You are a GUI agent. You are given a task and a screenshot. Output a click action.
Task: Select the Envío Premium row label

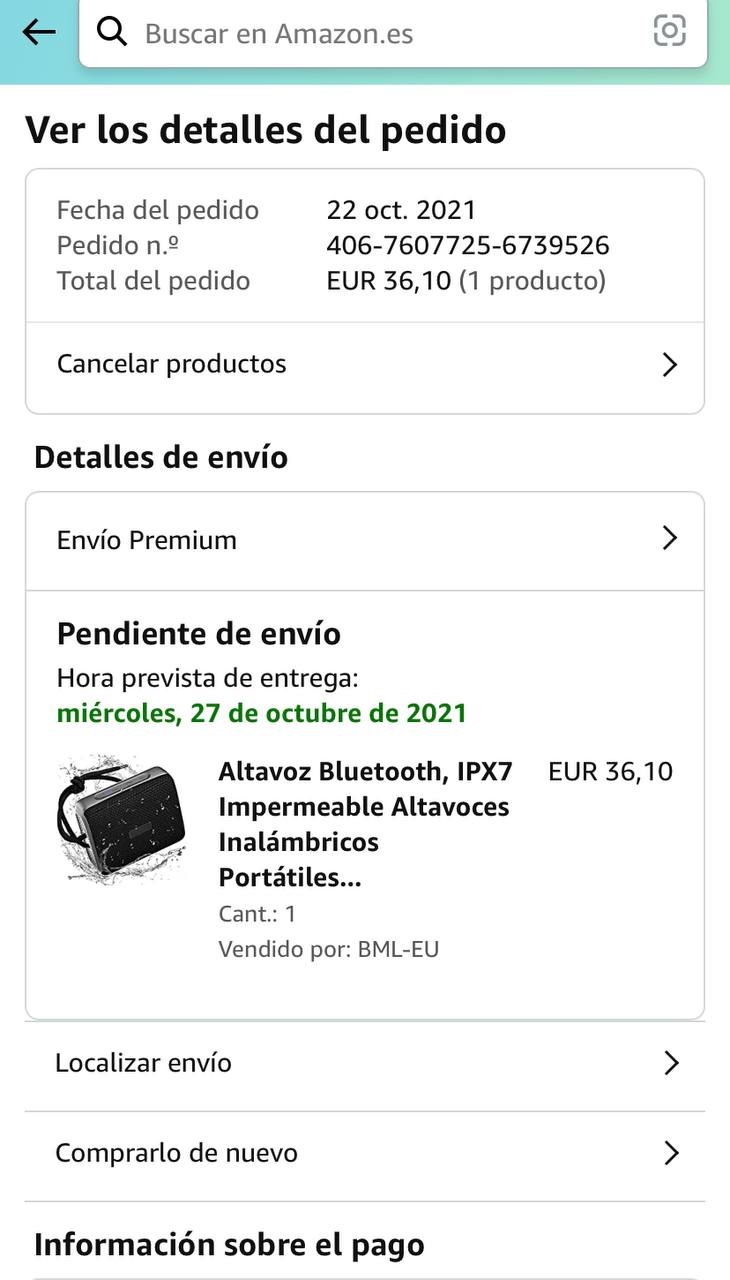point(147,540)
